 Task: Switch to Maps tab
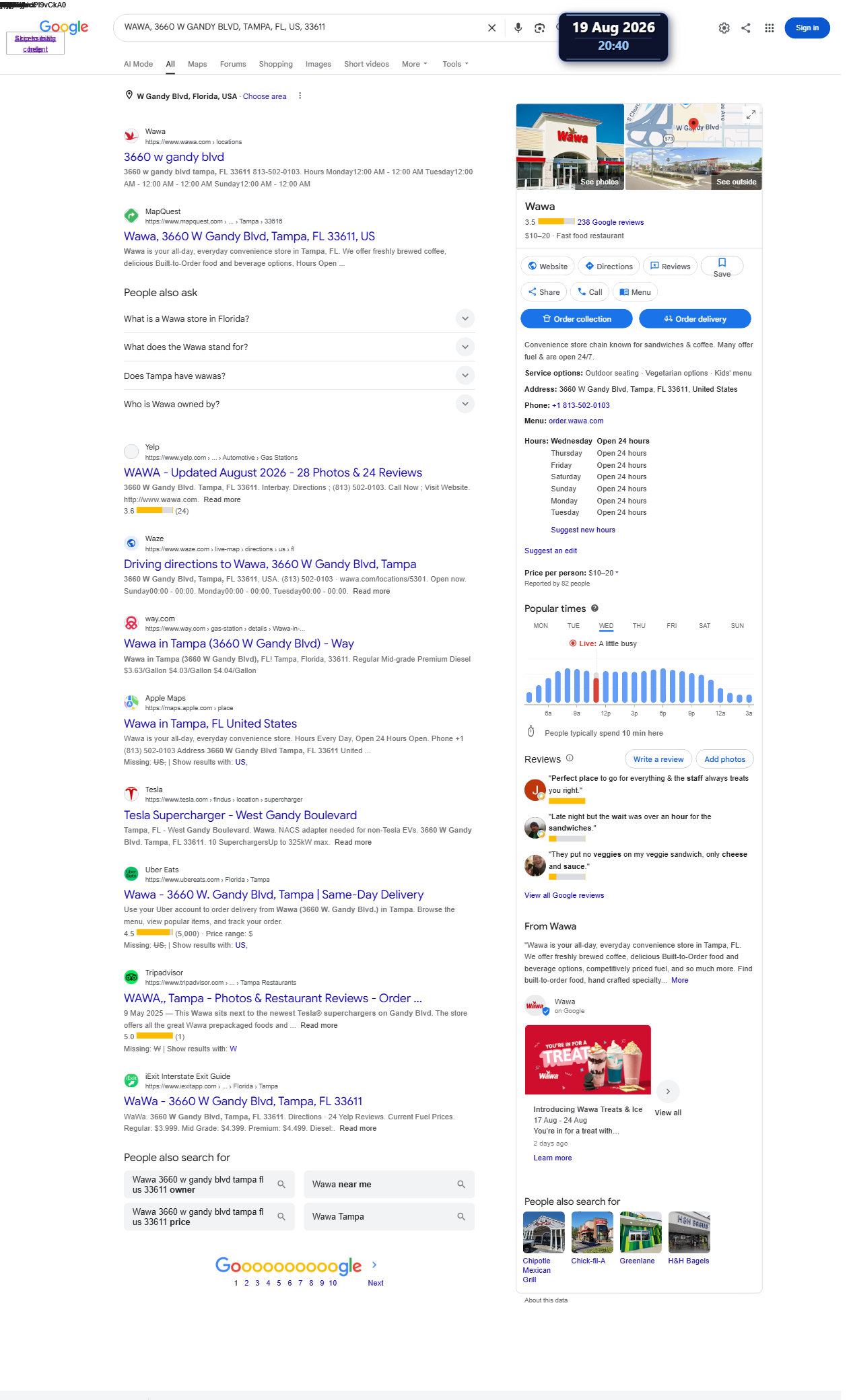coord(197,64)
